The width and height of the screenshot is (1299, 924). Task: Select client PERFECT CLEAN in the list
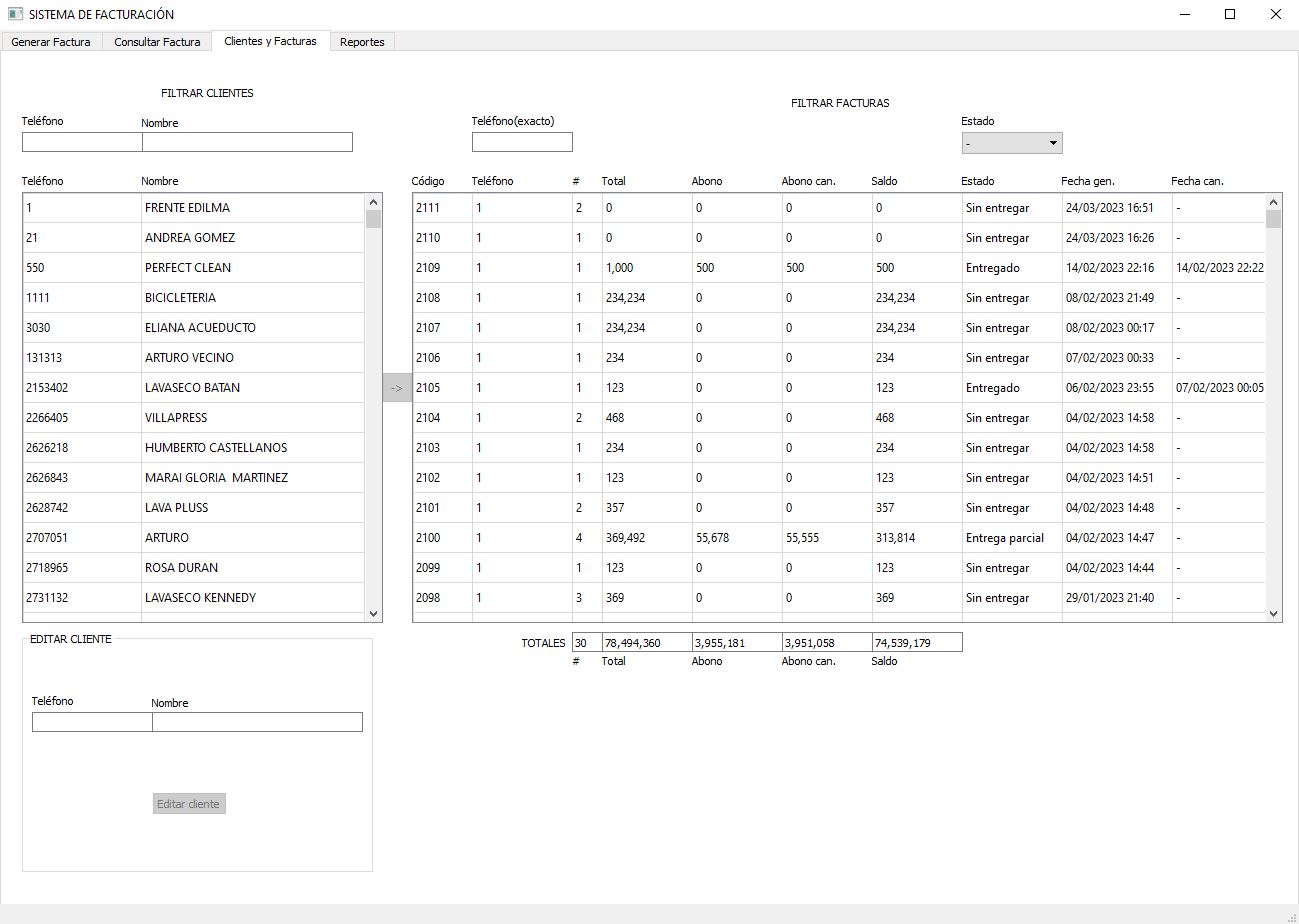tap(188, 268)
